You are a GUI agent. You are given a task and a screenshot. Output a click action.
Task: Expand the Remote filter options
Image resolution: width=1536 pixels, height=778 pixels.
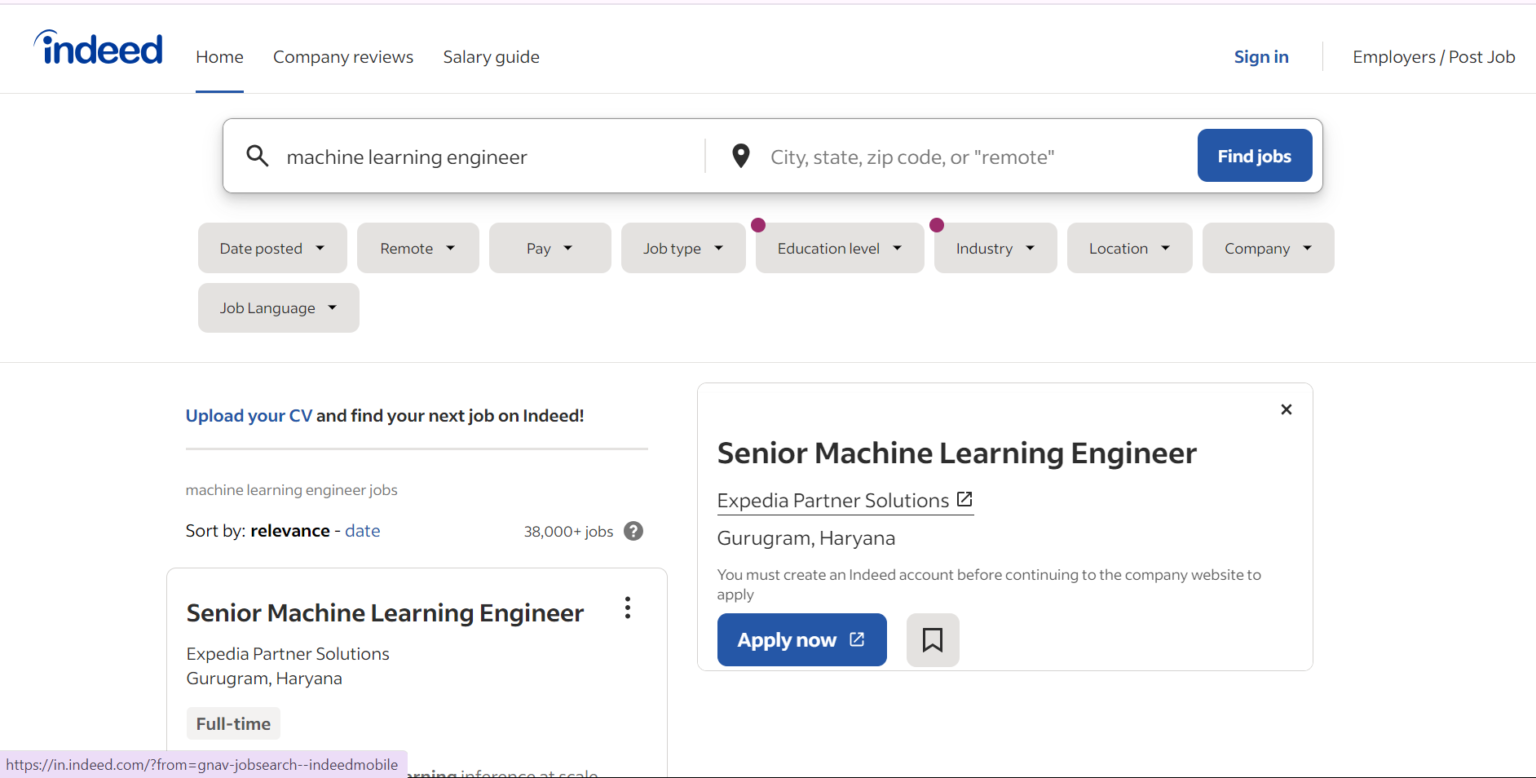[418, 247]
